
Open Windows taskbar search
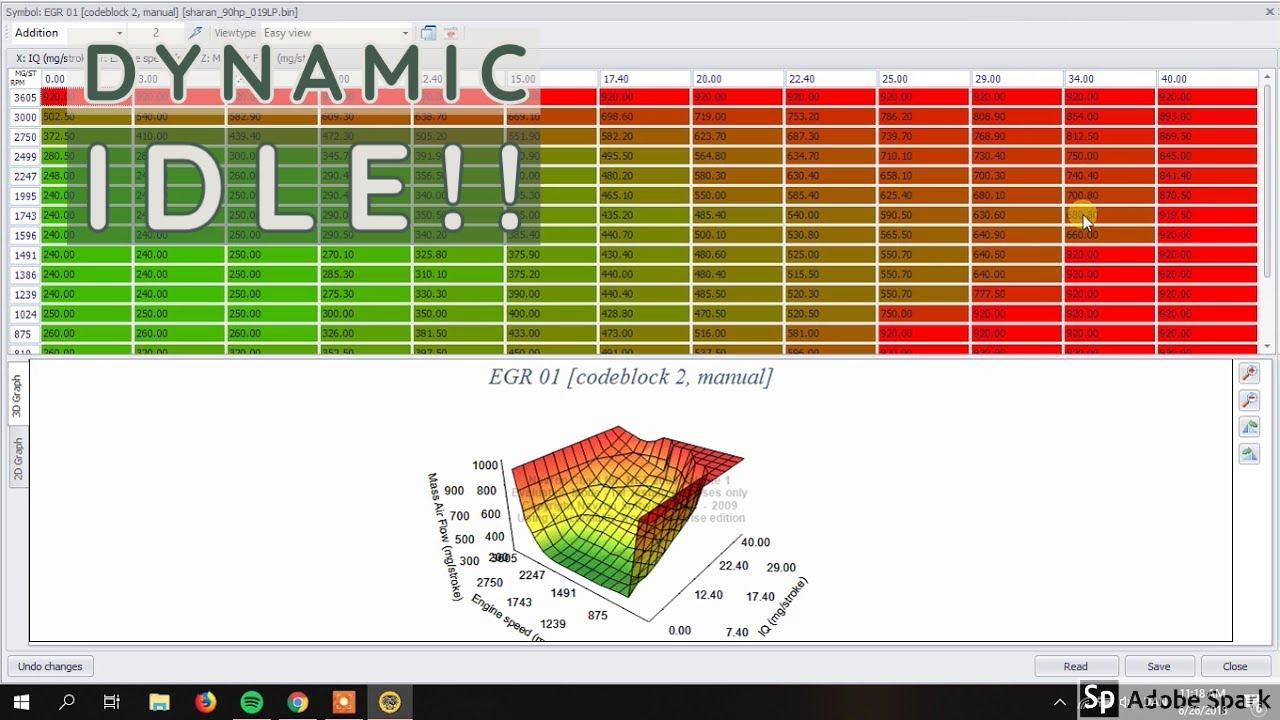coord(67,702)
